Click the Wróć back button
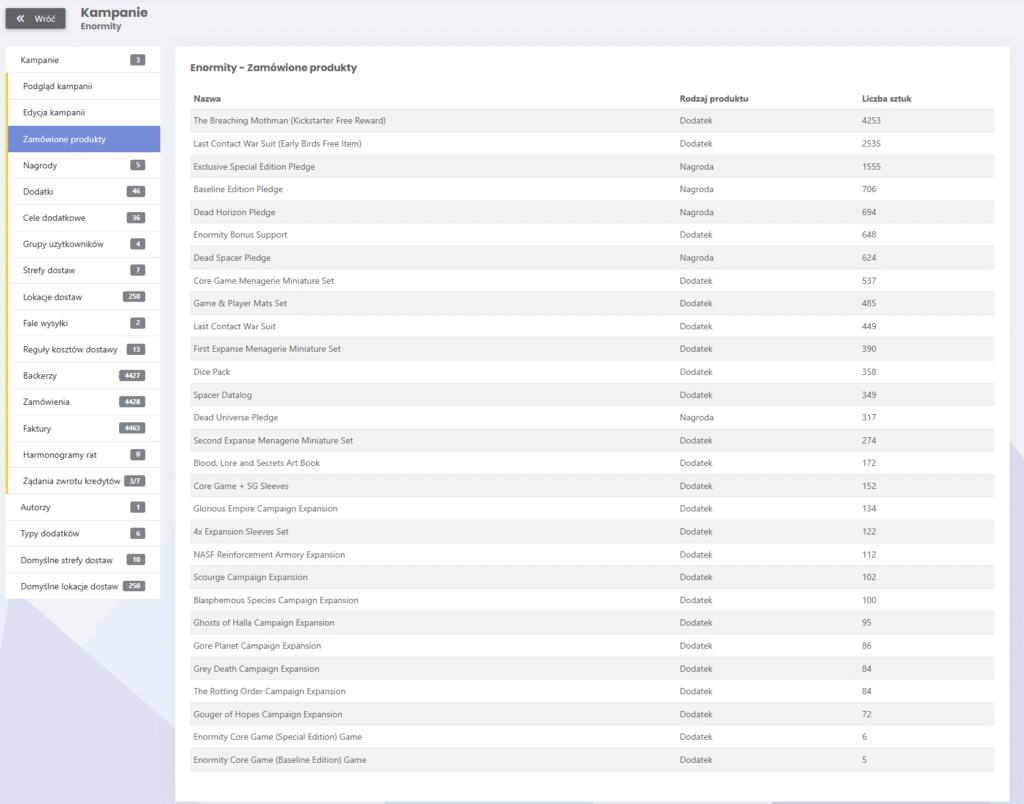 (35, 18)
